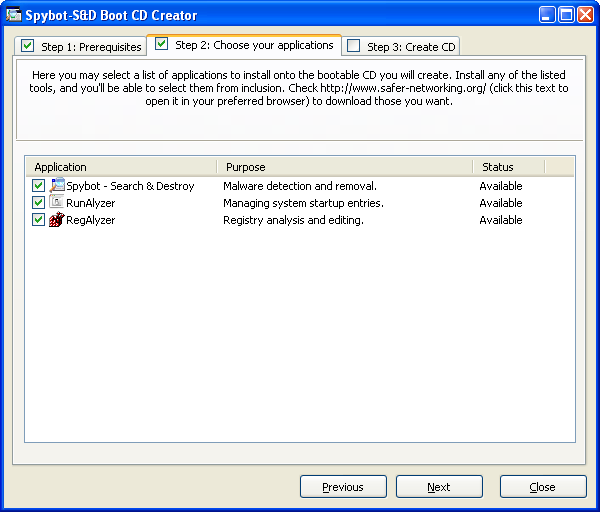The image size is (600, 512).
Task: Maximize the Boot CD Creator window
Action: tap(566, 15)
